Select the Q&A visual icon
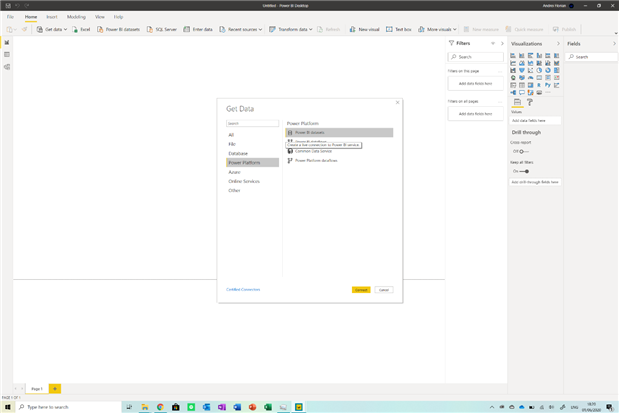 tap(521, 92)
